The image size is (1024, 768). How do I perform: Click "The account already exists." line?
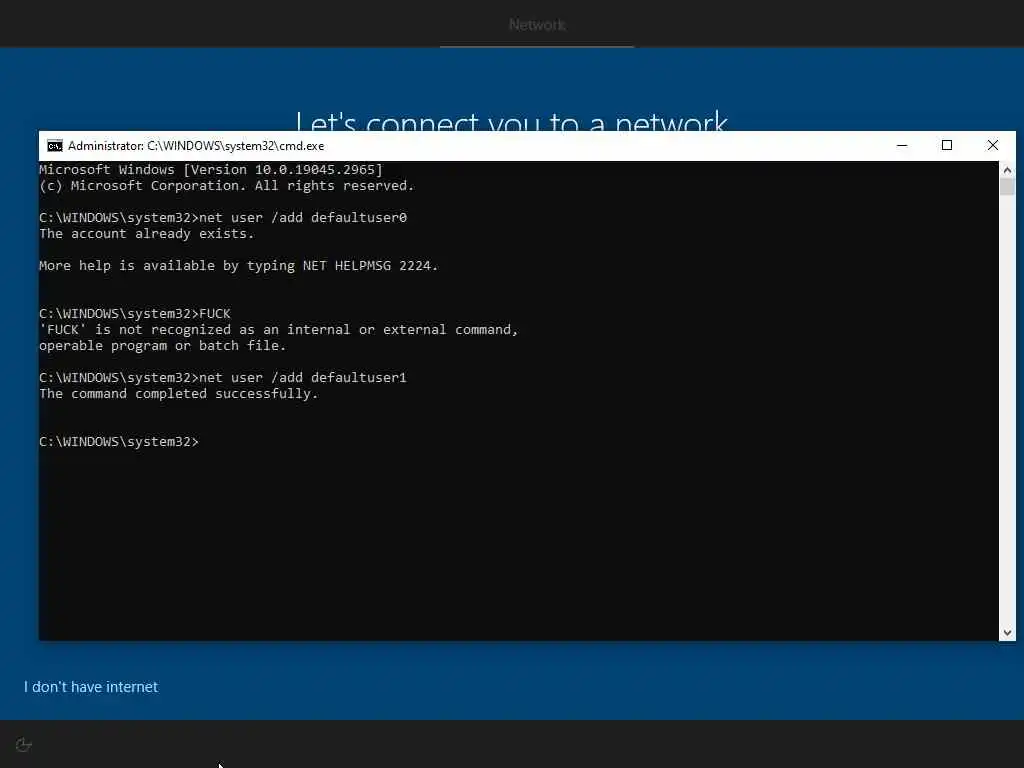pos(146,234)
